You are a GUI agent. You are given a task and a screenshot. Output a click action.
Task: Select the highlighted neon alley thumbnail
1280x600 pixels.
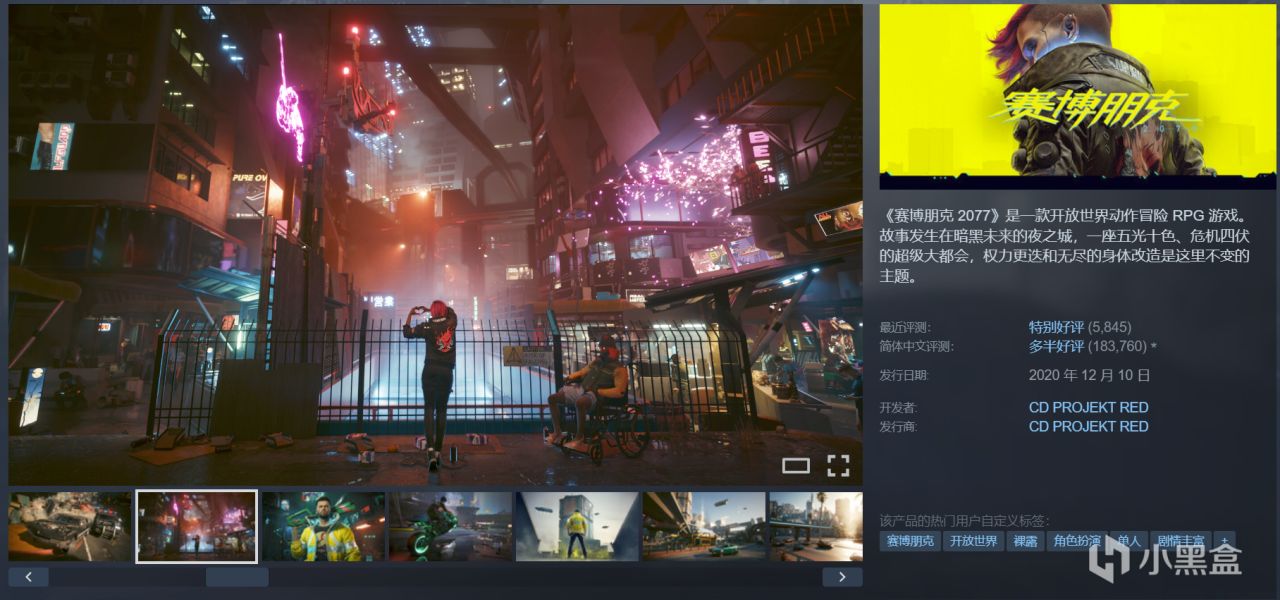(197, 526)
